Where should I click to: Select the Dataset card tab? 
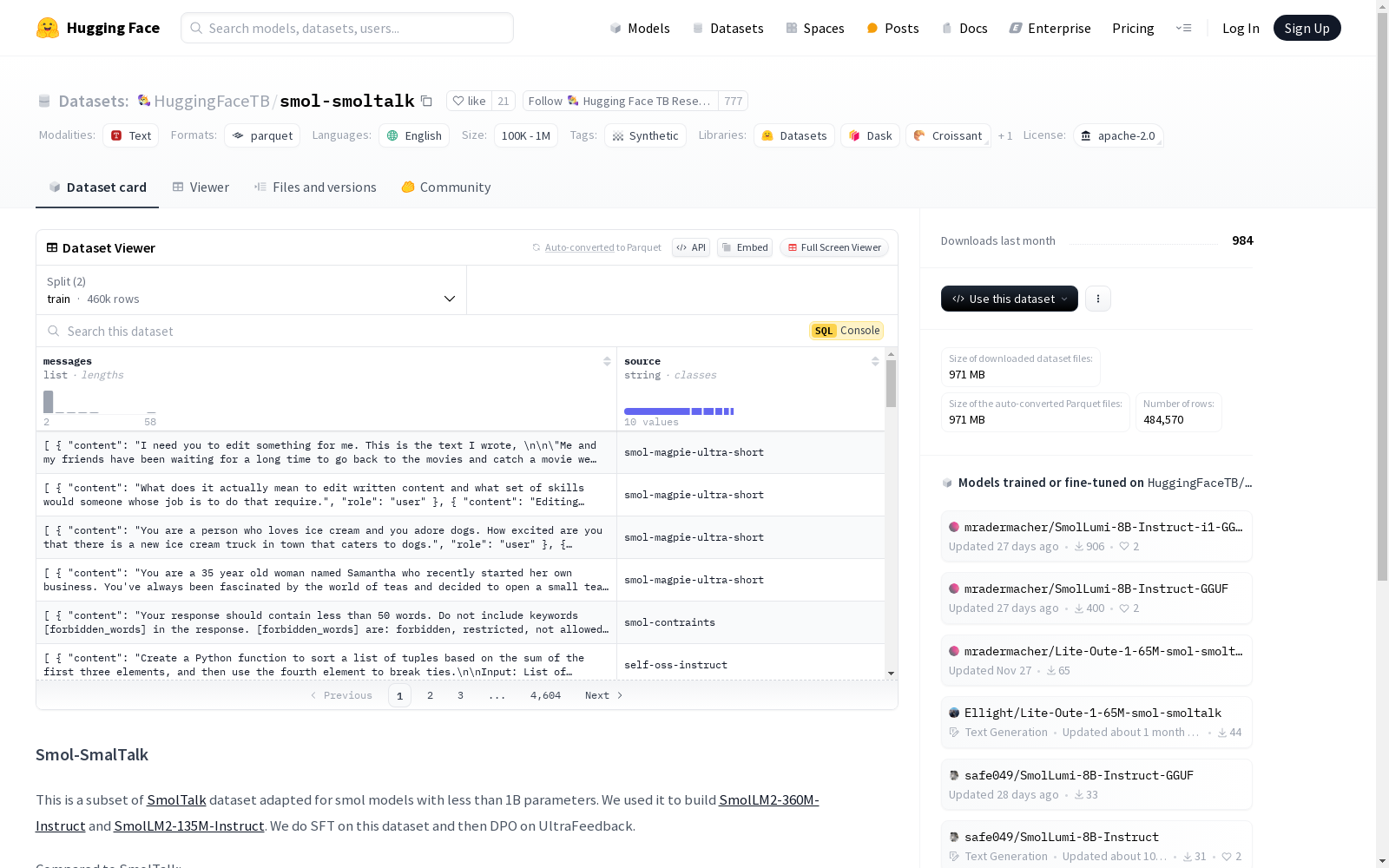(97, 187)
